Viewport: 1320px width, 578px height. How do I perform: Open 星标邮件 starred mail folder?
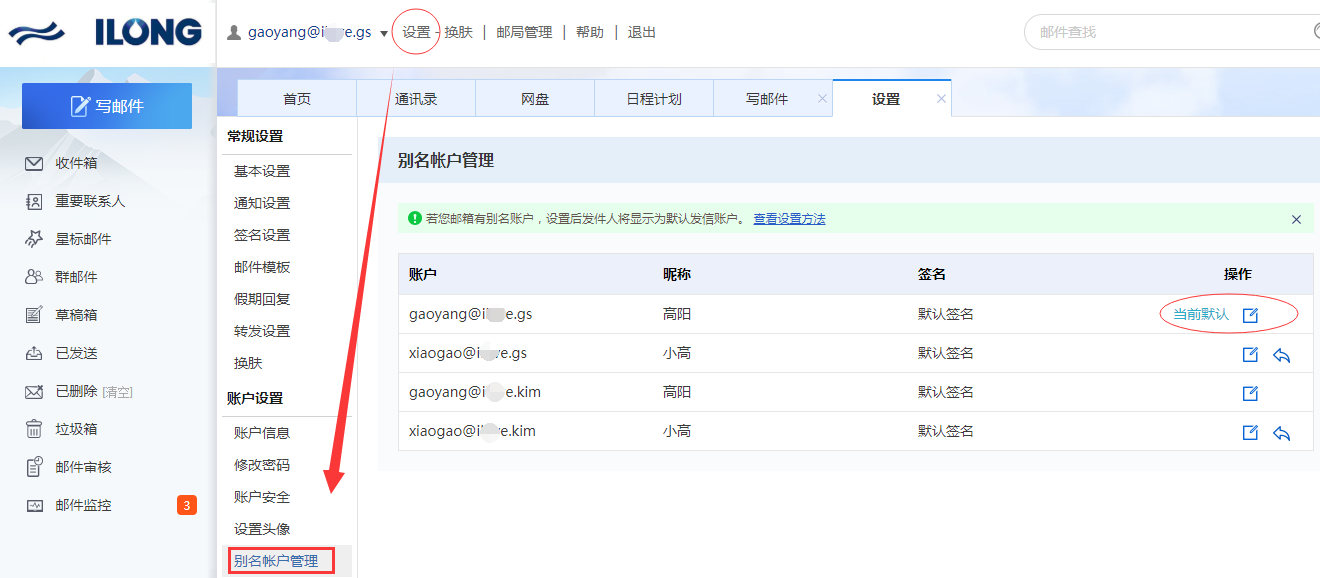pos(83,239)
